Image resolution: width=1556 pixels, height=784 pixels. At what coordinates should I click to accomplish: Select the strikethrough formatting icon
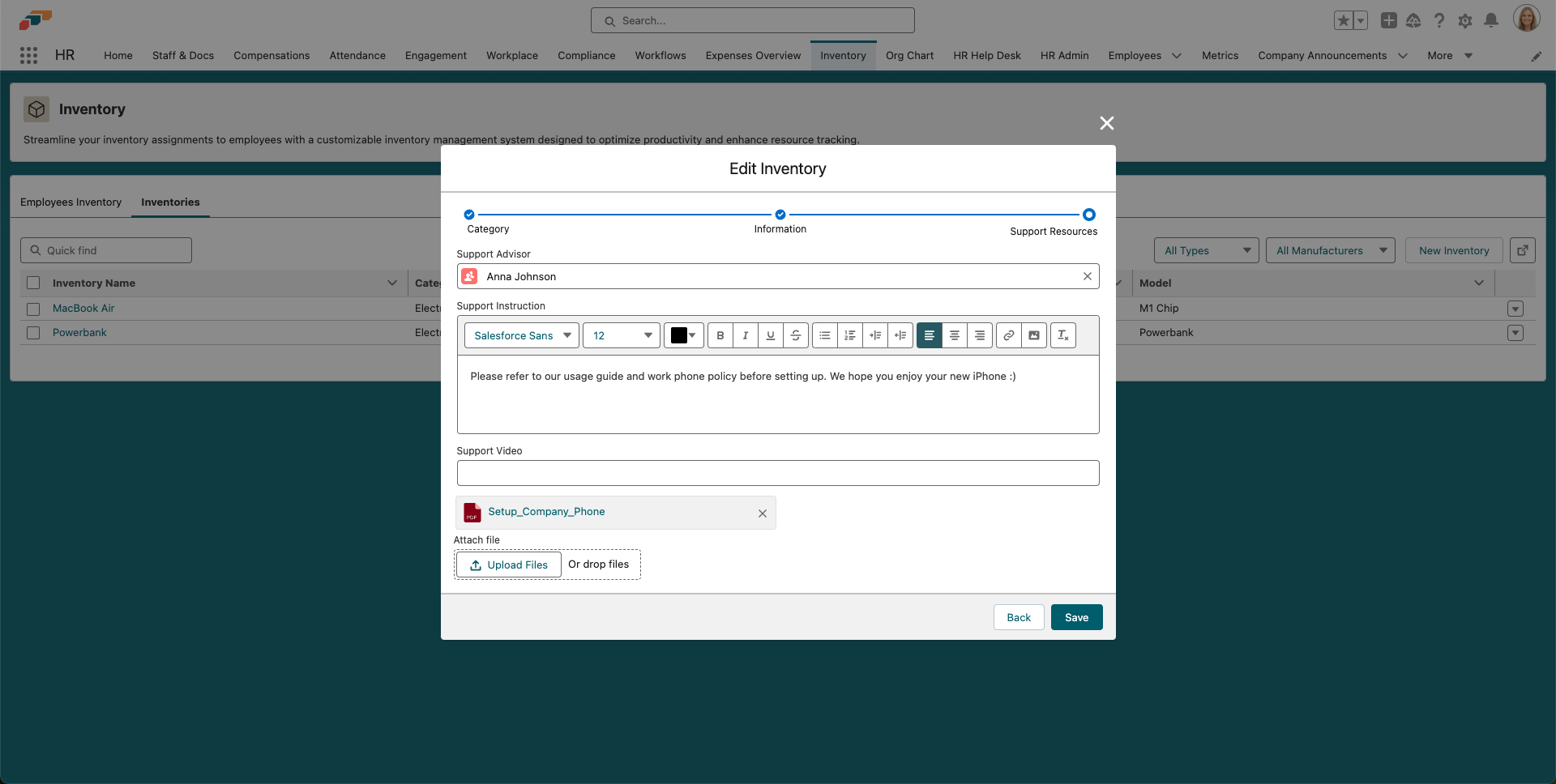pos(796,335)
